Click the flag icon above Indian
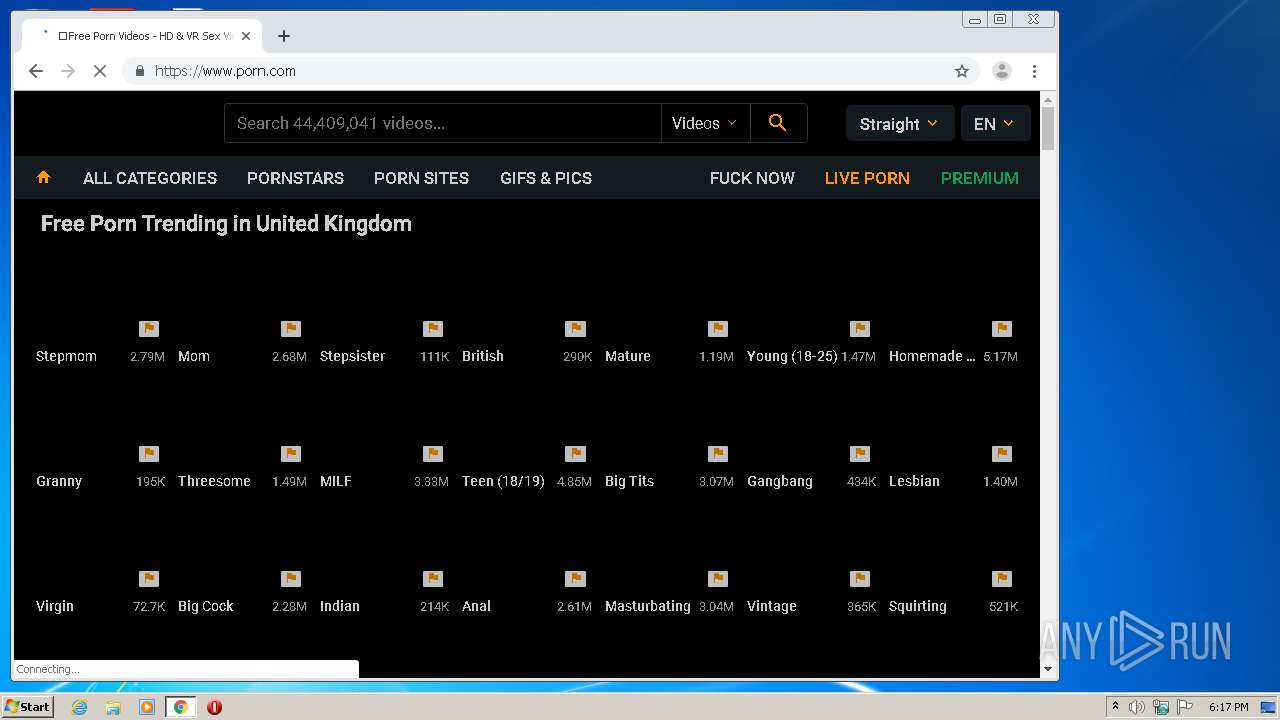 [x=433, y=579]
